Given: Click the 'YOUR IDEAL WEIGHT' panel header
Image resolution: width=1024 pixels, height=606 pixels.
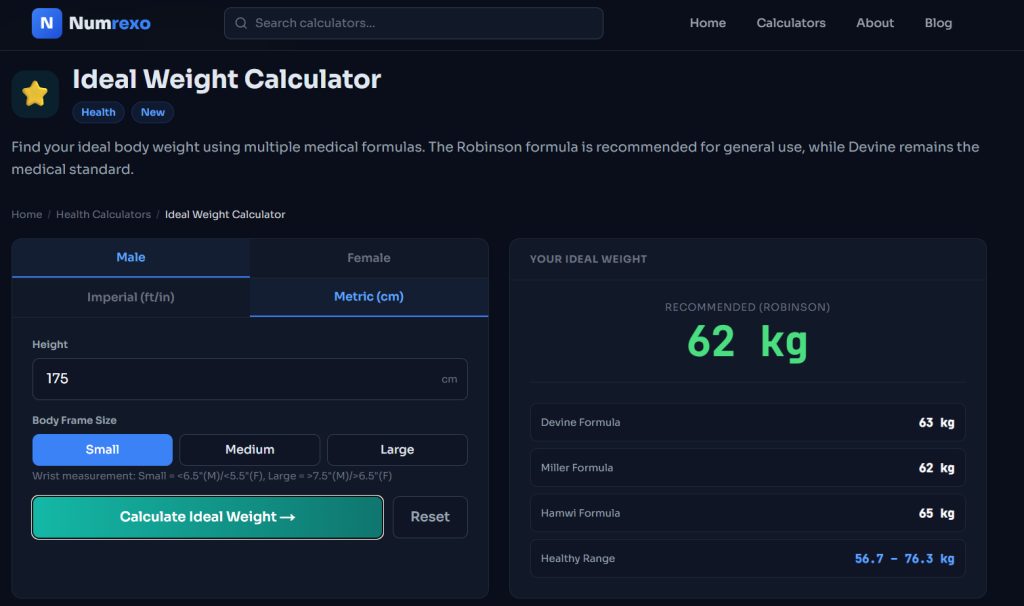Looking at the screenshot, I should (x=588, y=259).
